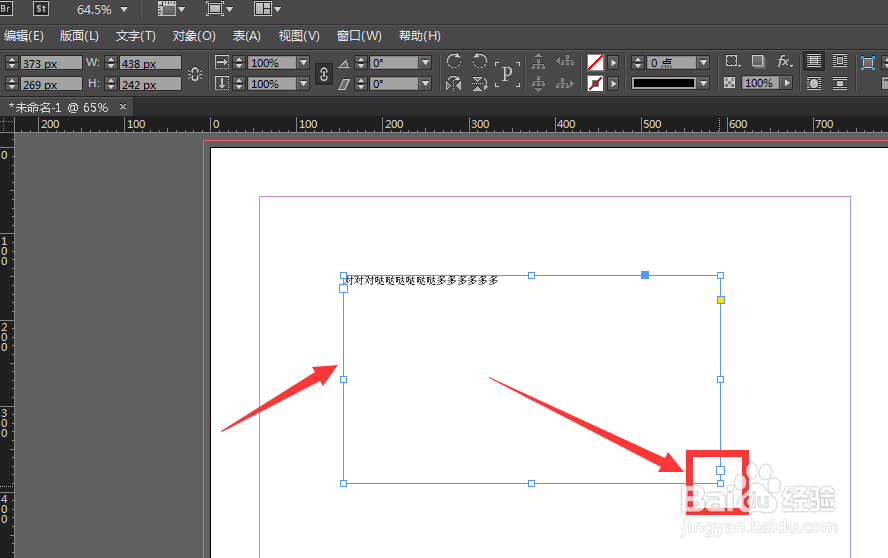Screen dimensions: 888x558
Task: Step the width W value spinner
Action: [x=111, y=63]
